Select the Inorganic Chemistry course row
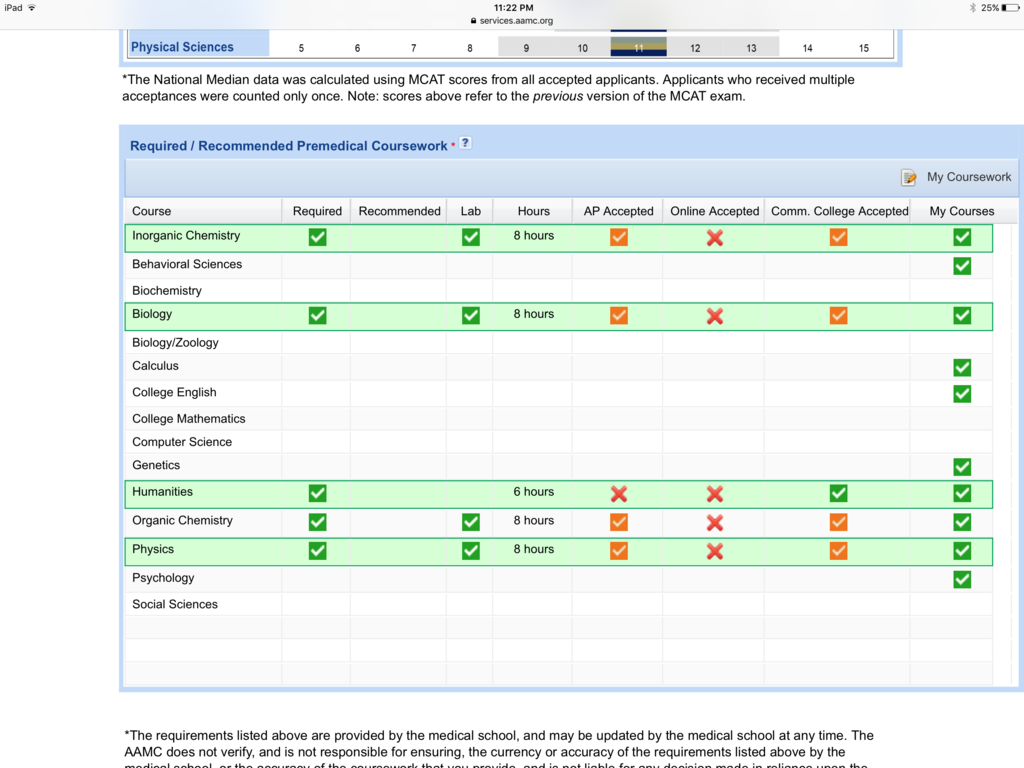Image resolution: width=1024 pixels, height=768 pixels. point(186,236)
